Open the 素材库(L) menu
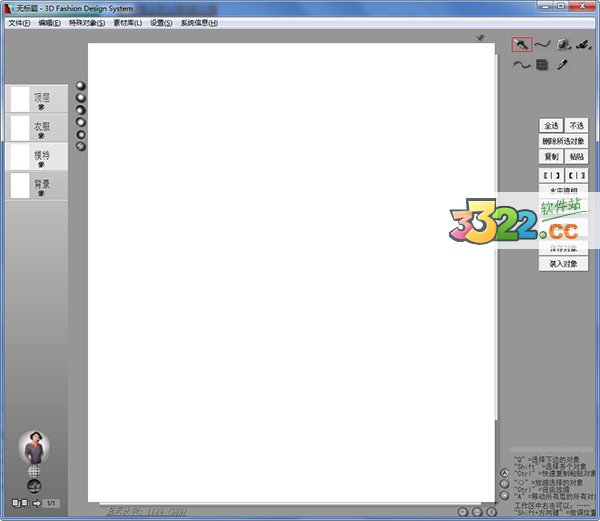The height and width of the screenshot is (521, 600). tap(127, 23)
